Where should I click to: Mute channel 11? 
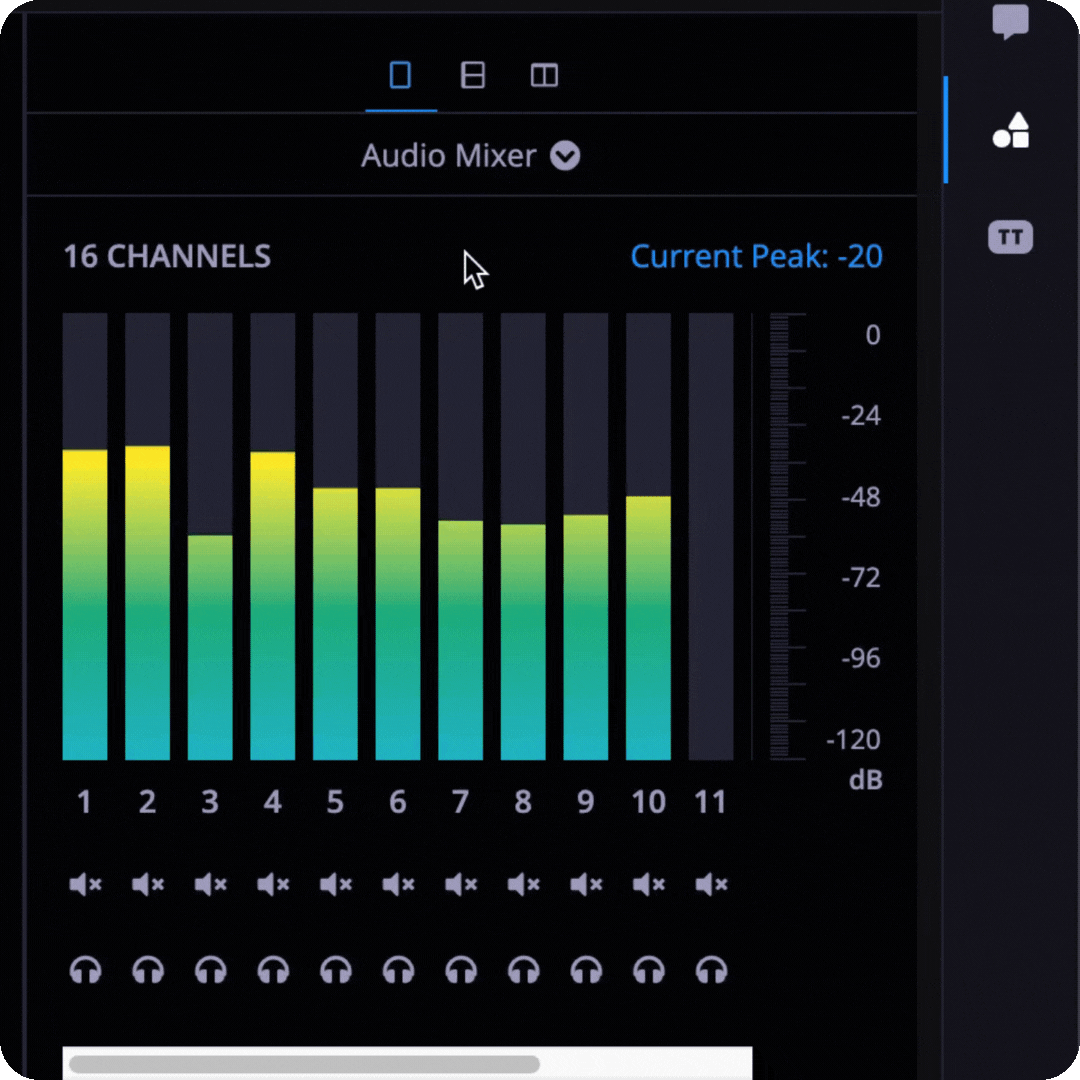(x=712, y=884)
